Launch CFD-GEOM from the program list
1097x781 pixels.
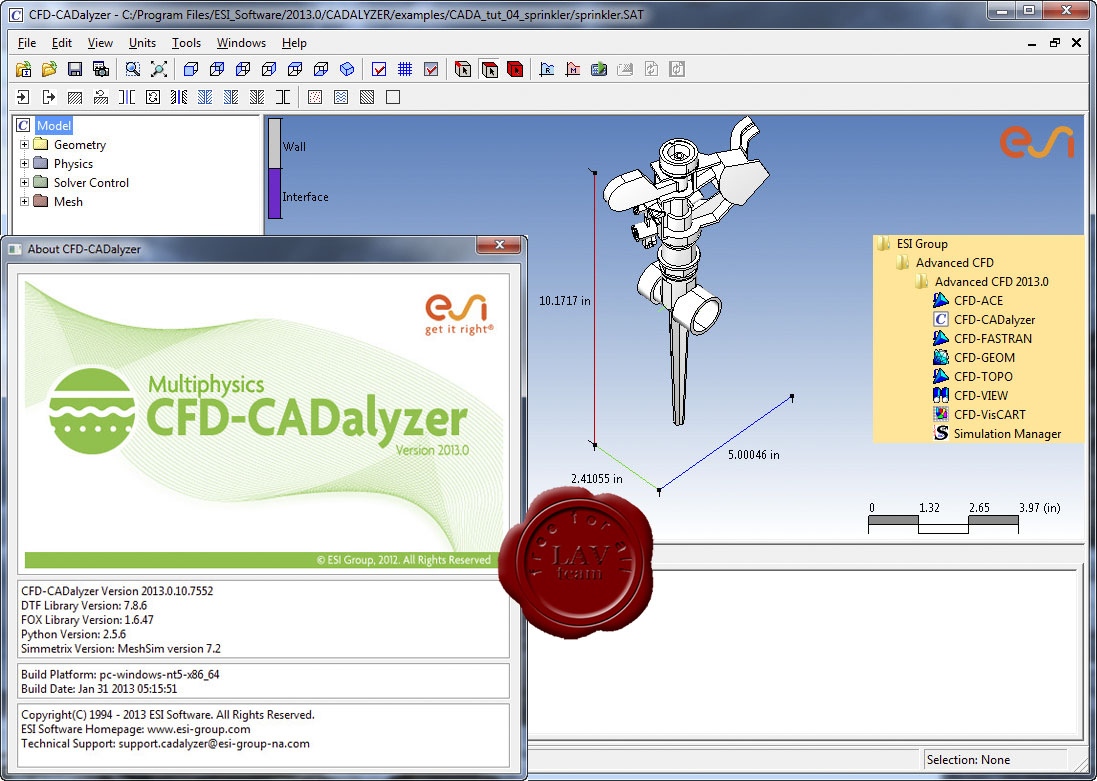coord(984,358)
